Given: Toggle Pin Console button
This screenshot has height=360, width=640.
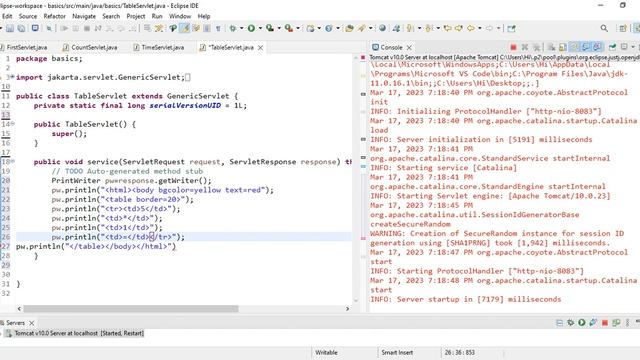Looking at the screenshot, I should click(612, 47).
